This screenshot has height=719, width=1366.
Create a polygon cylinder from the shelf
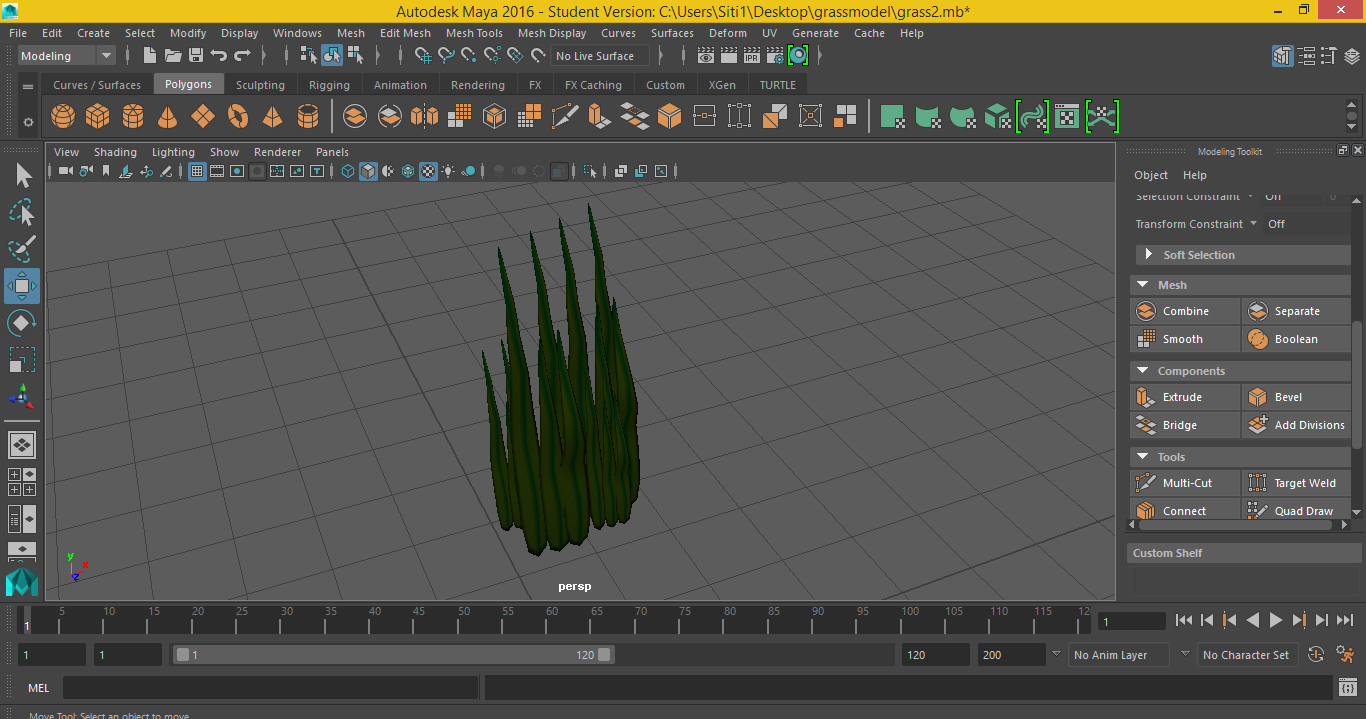[x=133, y=117]
